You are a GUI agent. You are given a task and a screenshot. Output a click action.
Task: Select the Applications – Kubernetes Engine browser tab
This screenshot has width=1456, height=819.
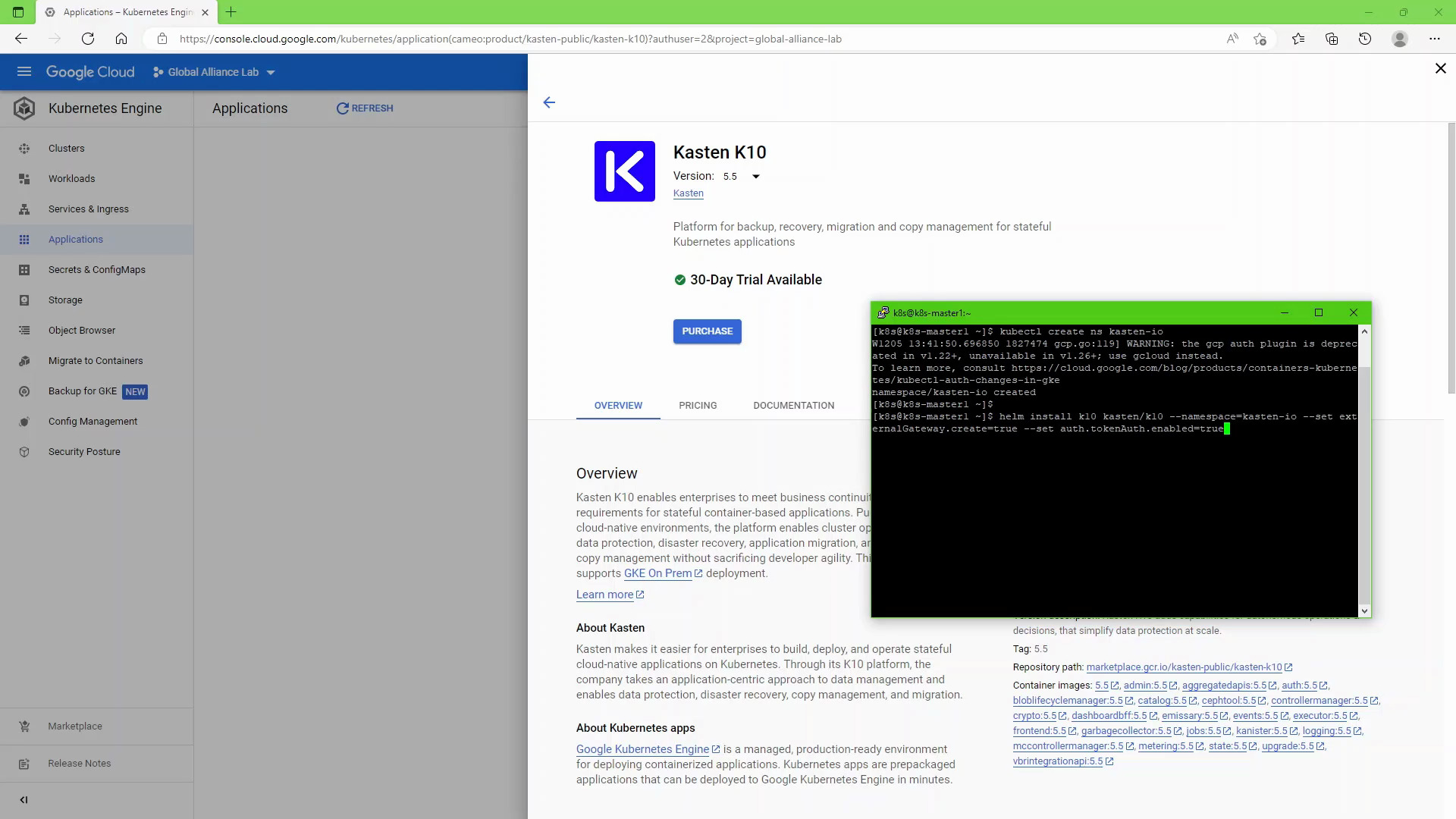pyautogui.click(x=127, y=12)
